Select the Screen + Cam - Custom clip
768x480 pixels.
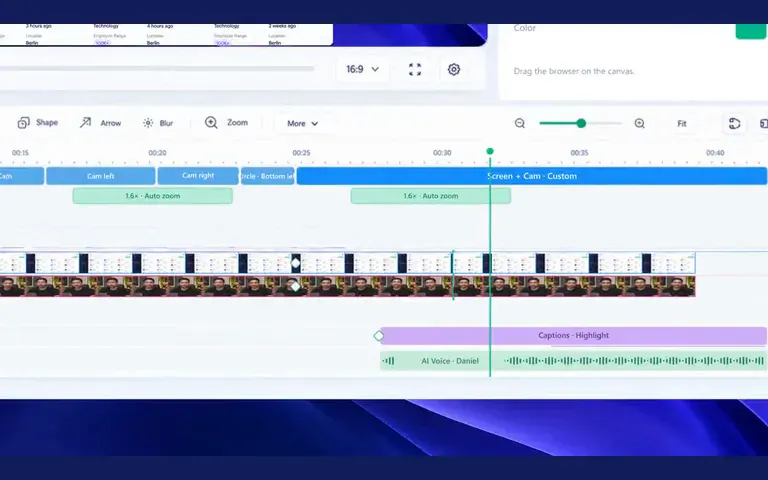pyautogui.click(x=531, y=176)
